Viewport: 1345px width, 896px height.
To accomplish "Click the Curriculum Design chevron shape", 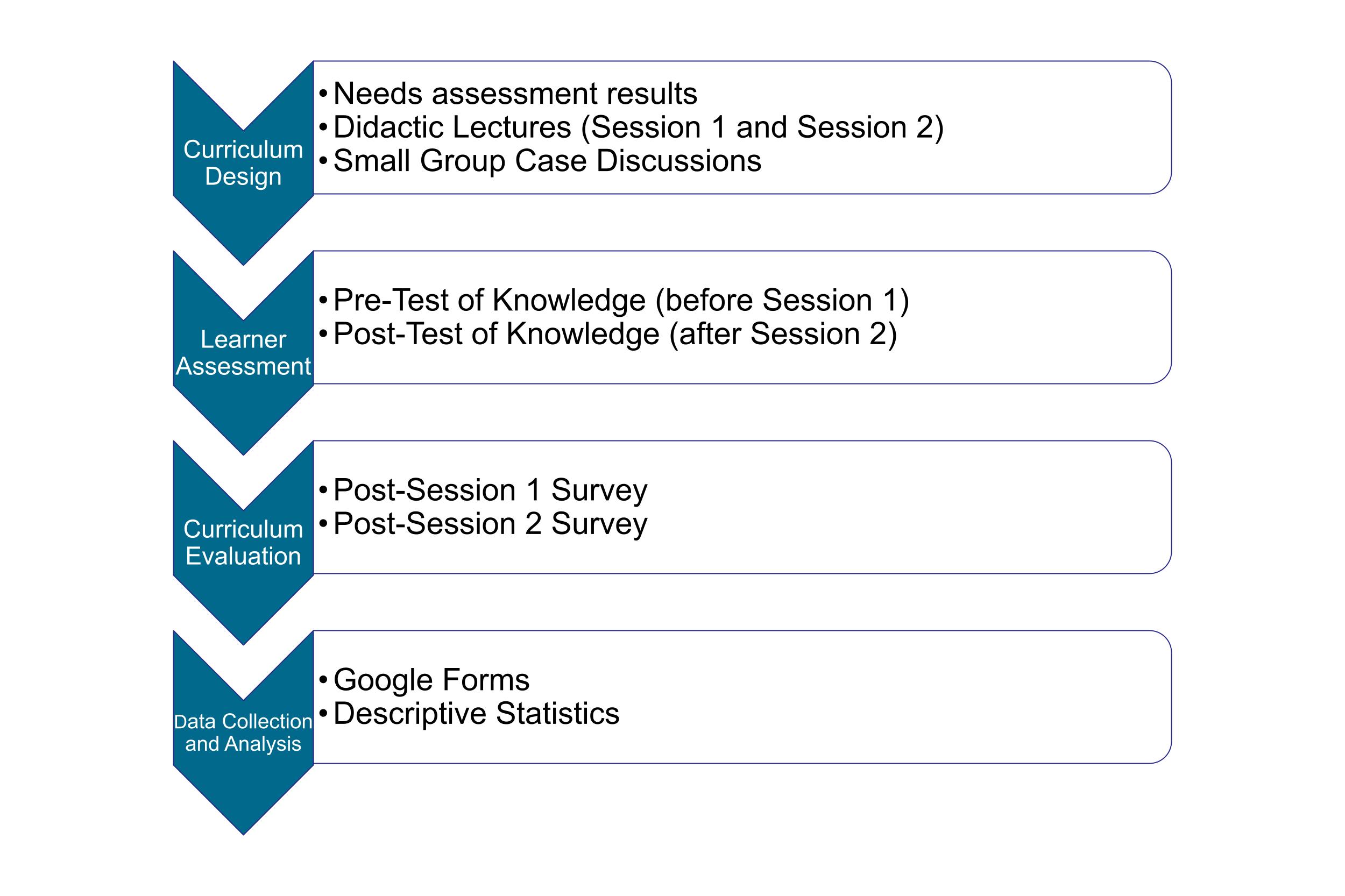I will click(243, 163).
